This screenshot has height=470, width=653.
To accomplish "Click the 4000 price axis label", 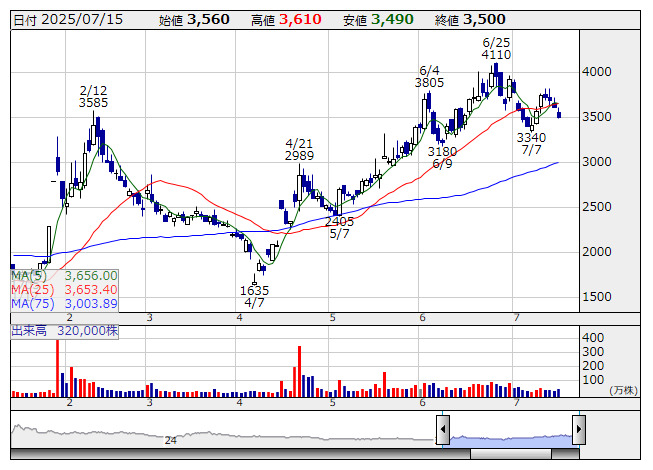I will coord(597,72).
